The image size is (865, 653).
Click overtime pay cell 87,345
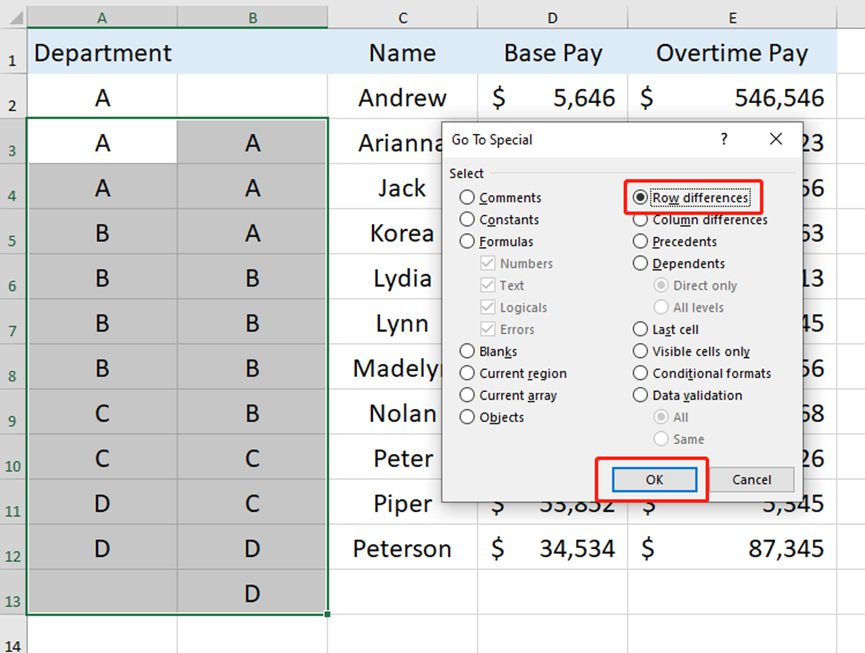pyautogui.click(x=732, y=548)
